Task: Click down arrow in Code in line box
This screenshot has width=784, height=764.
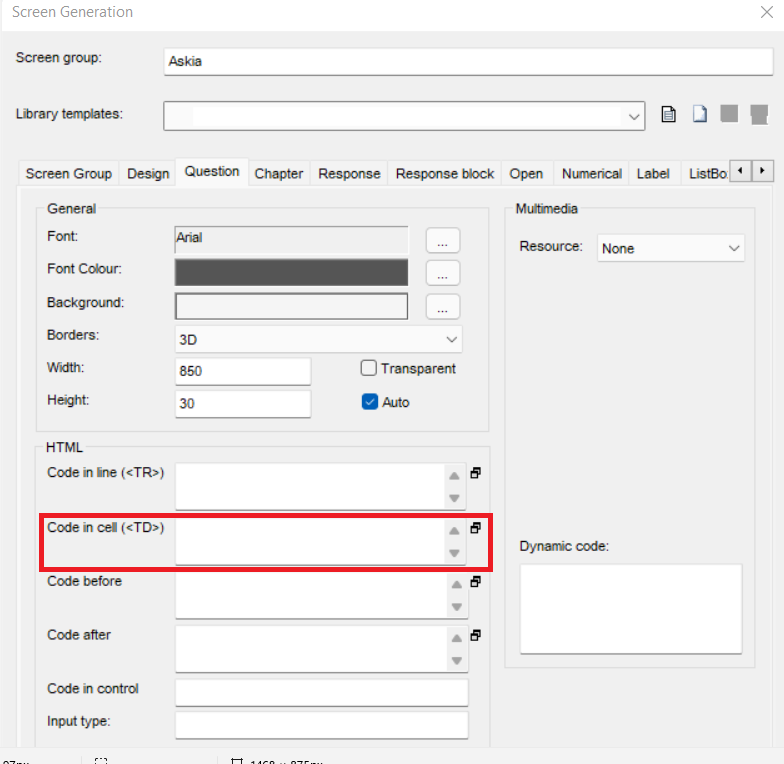Action: [x=454, y=498]
